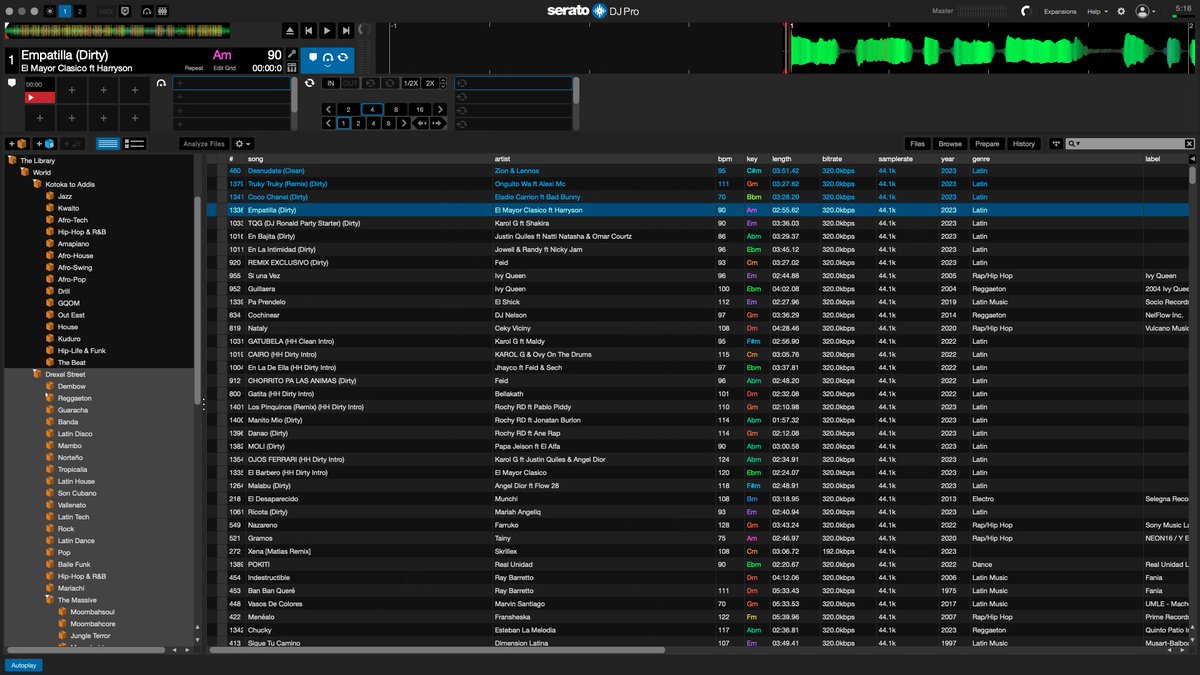Click the Serato DJ Pro logo
Screen dimensions: 1200x675
click(592, 11)
